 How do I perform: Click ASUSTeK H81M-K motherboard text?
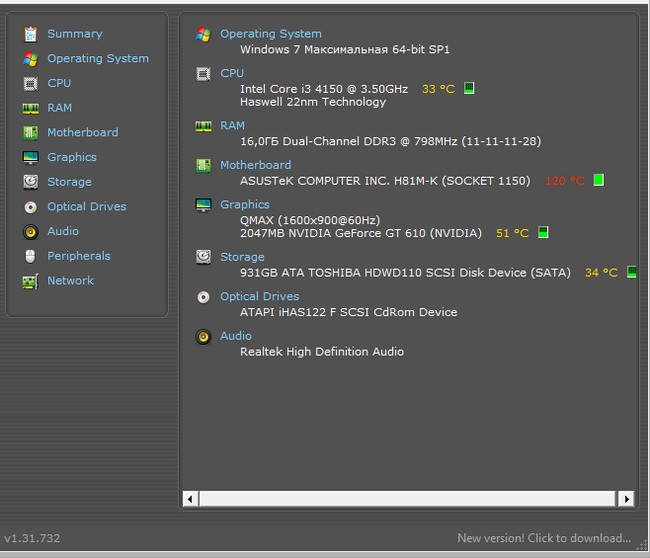tap(385, 181)
